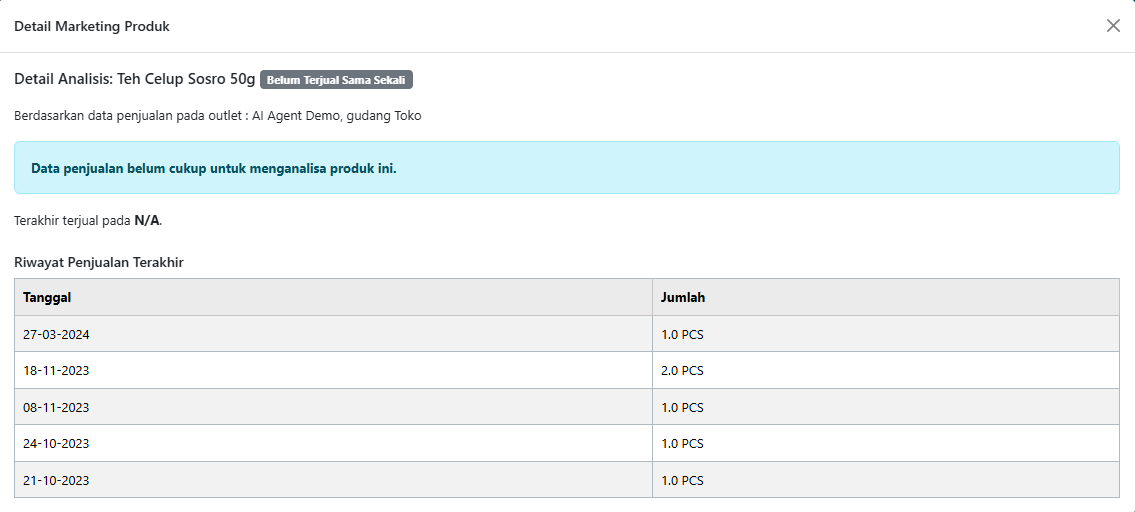The height and width of the screenshot is (512, 1135).
Task: Click the 'Riwayat Penjualan Terakhir' section heading
Action: click(x=99, y=262)
